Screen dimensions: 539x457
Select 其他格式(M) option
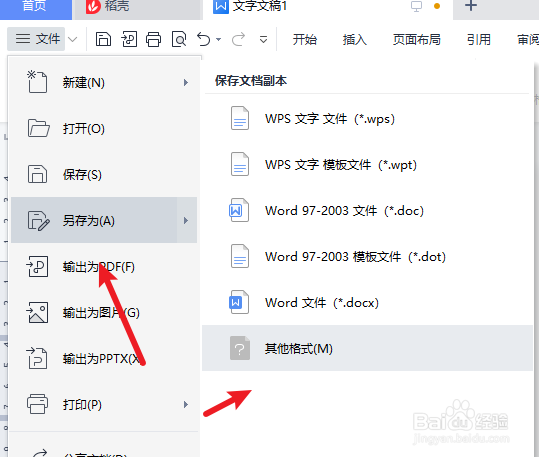[367, 348]
